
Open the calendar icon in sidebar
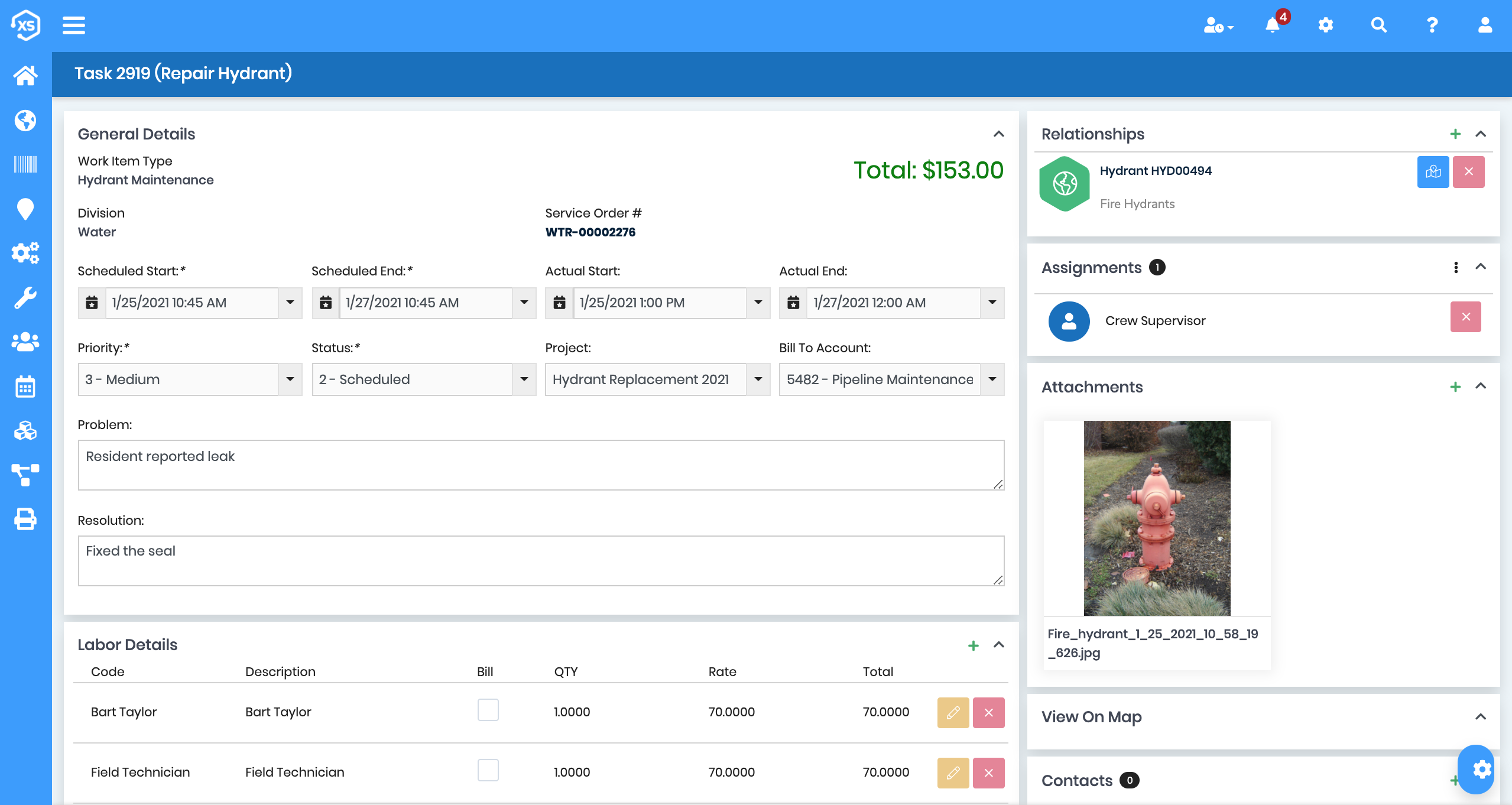[x=25, y=387]
